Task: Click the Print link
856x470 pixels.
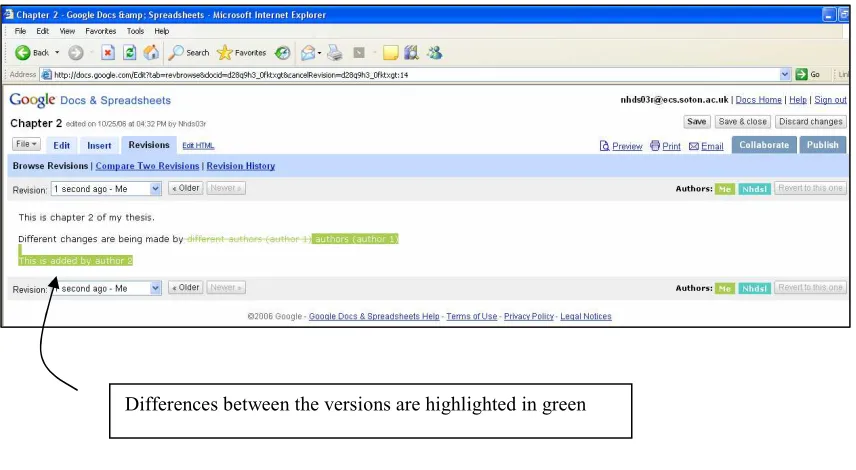Action: pos(671,146)
